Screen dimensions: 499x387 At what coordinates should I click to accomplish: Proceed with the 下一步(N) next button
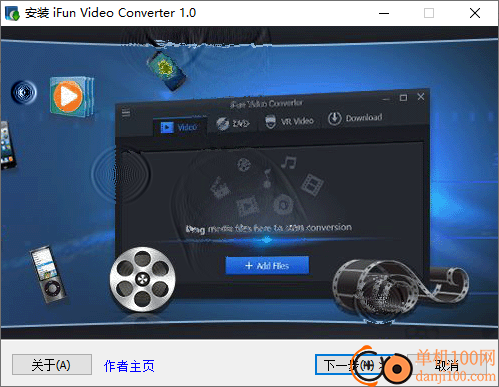coord(355,365)
